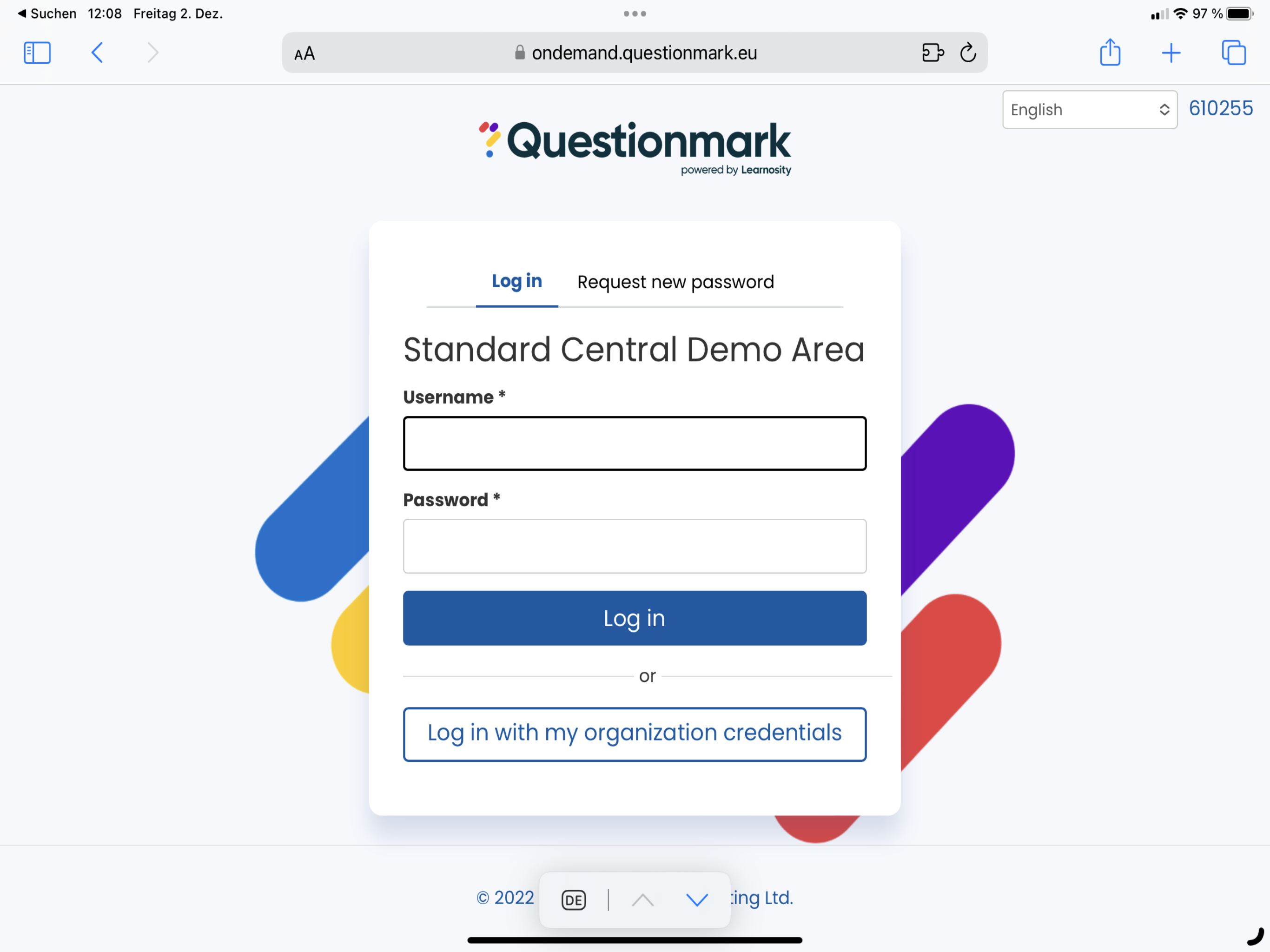
Task: Open the extensions puzzle icon in address bar
Action: (x=933, y=53)
